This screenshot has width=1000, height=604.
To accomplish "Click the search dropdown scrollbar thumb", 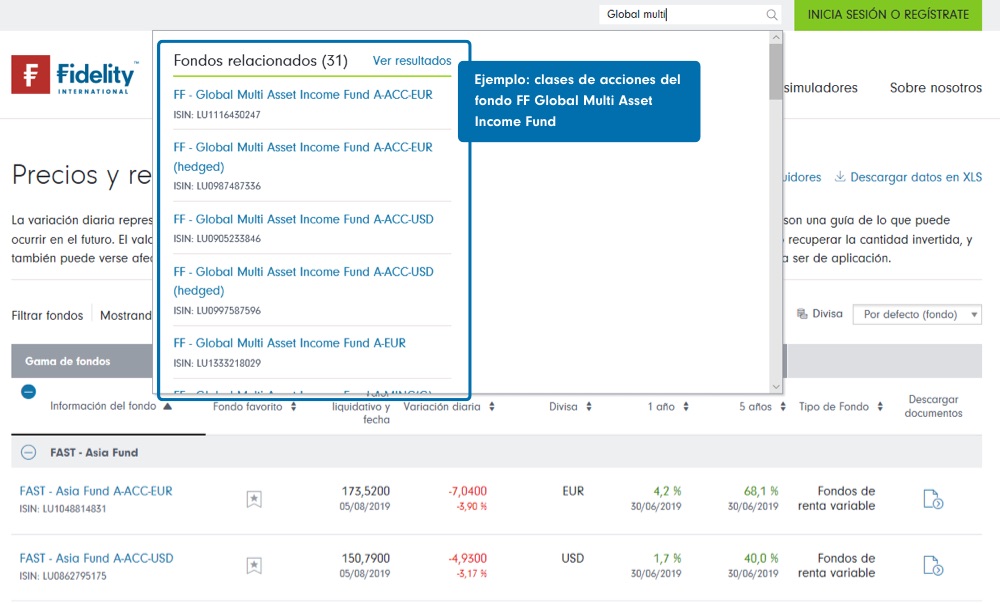I will (x=776, y=71).
